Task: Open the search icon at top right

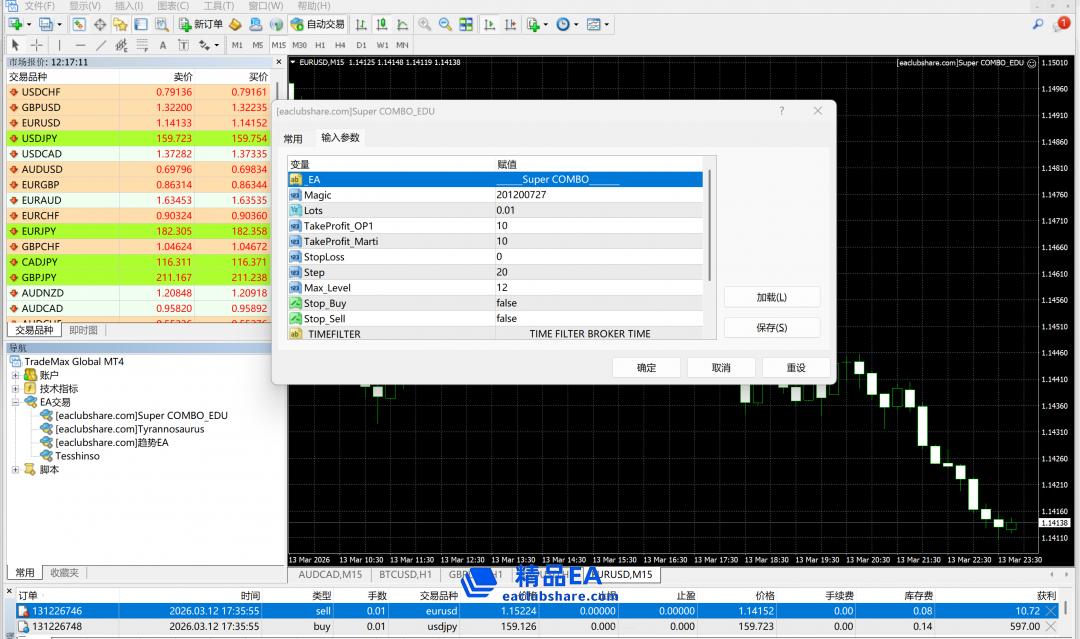Action: click(1038, 24)
